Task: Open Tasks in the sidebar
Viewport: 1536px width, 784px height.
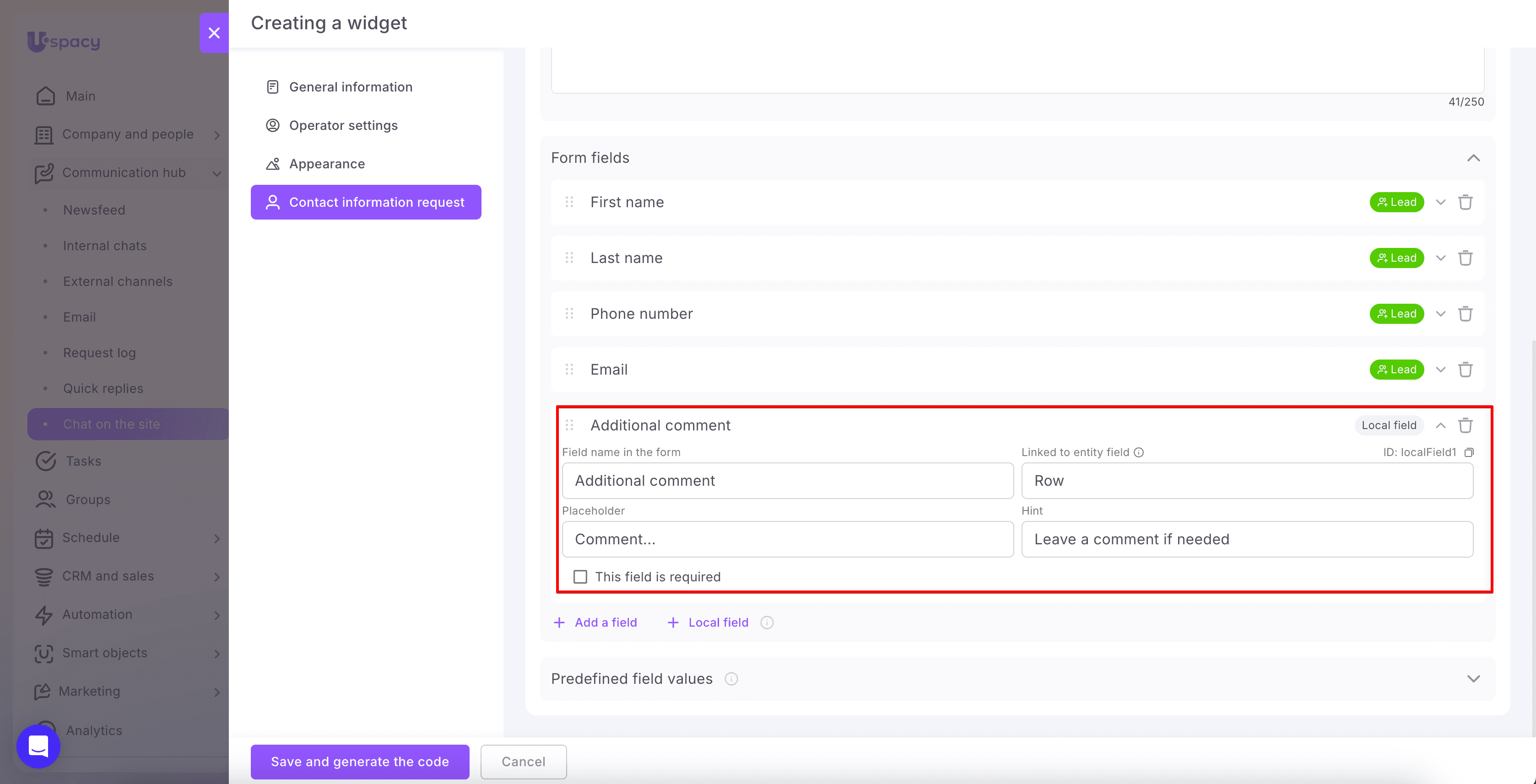Action: [x=69, y=461]
